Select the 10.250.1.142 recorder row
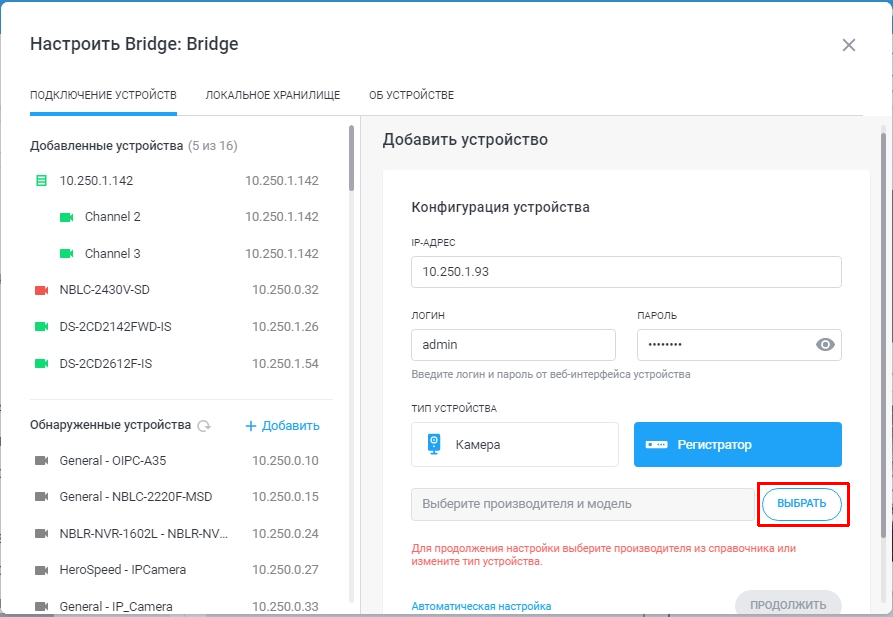The width and height of the screenshot is (893, 617). tap(177, 181)
